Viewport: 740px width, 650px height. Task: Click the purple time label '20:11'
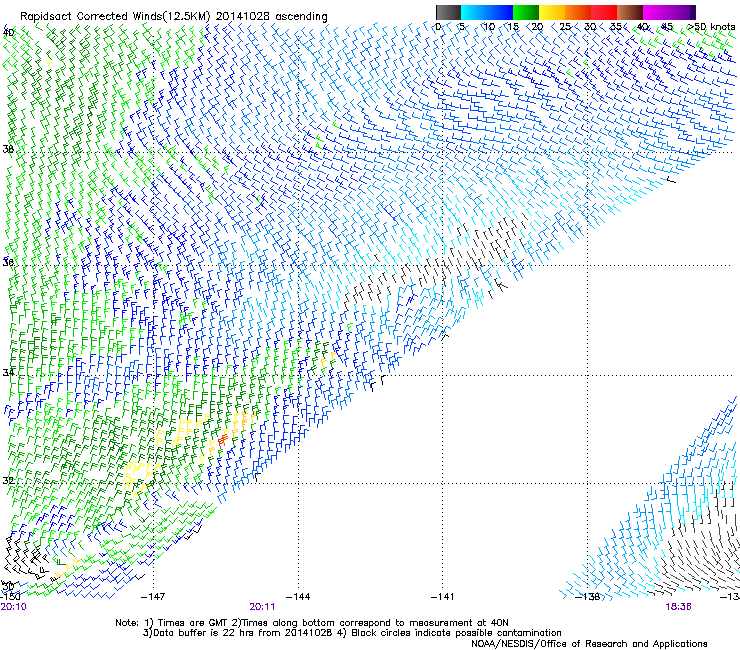pyautogui.click(x=262, y=607)
